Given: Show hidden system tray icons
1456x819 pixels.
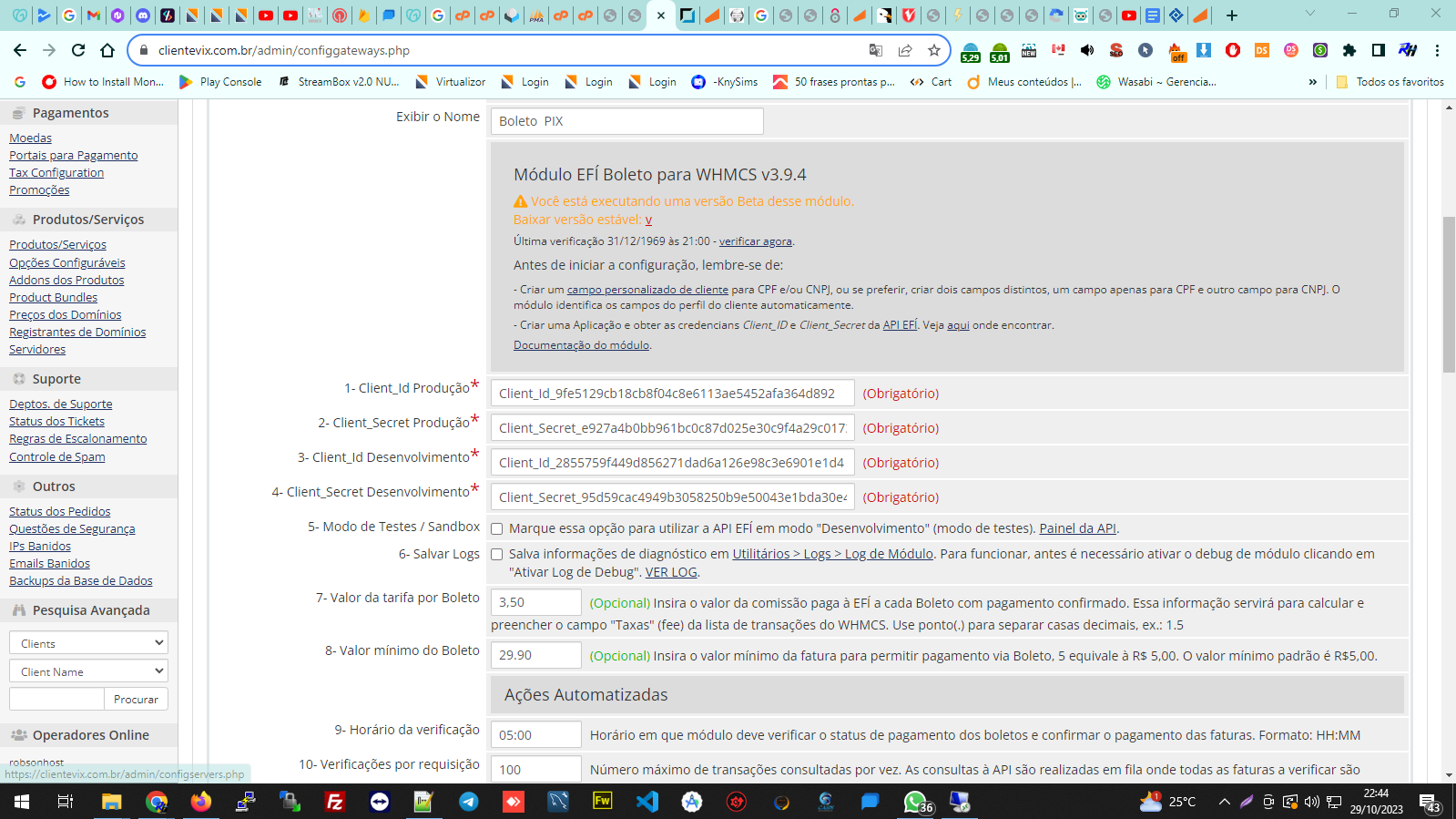Looking at the screenshot, I should [x=1224, y=802].
